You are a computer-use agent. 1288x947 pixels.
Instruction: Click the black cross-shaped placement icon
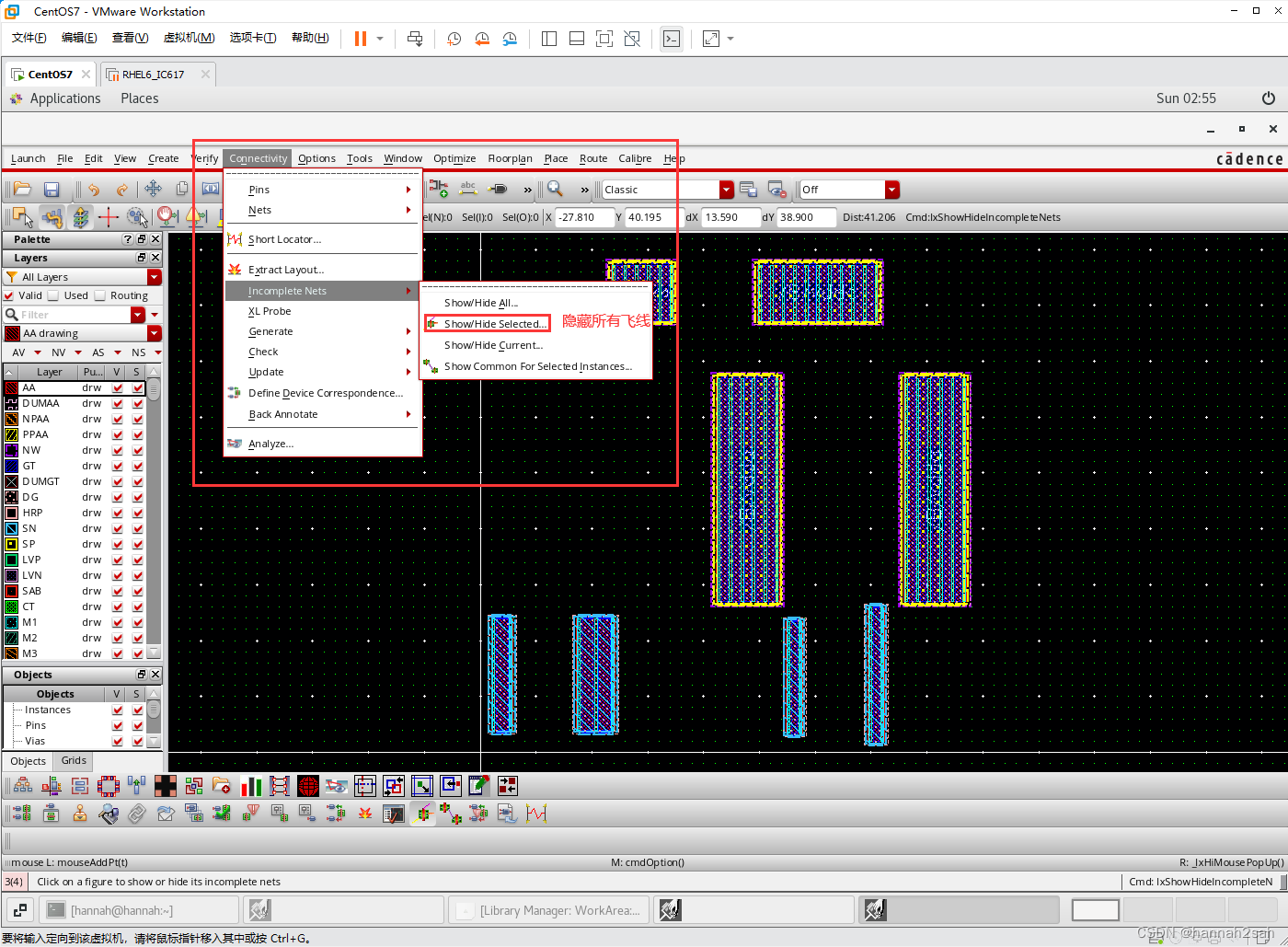coord(166,786)
